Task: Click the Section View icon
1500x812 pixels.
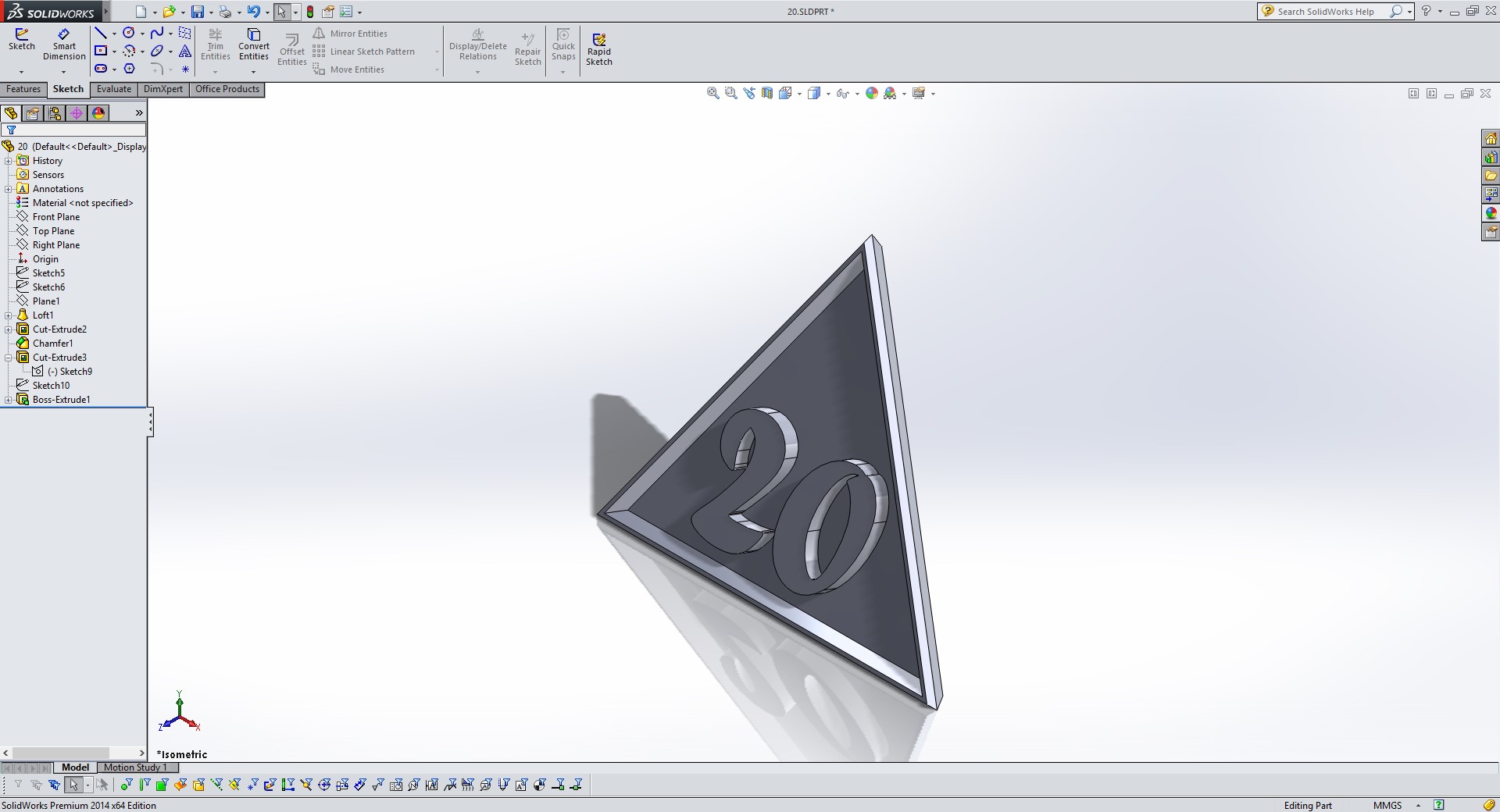Action: (767, 93)
